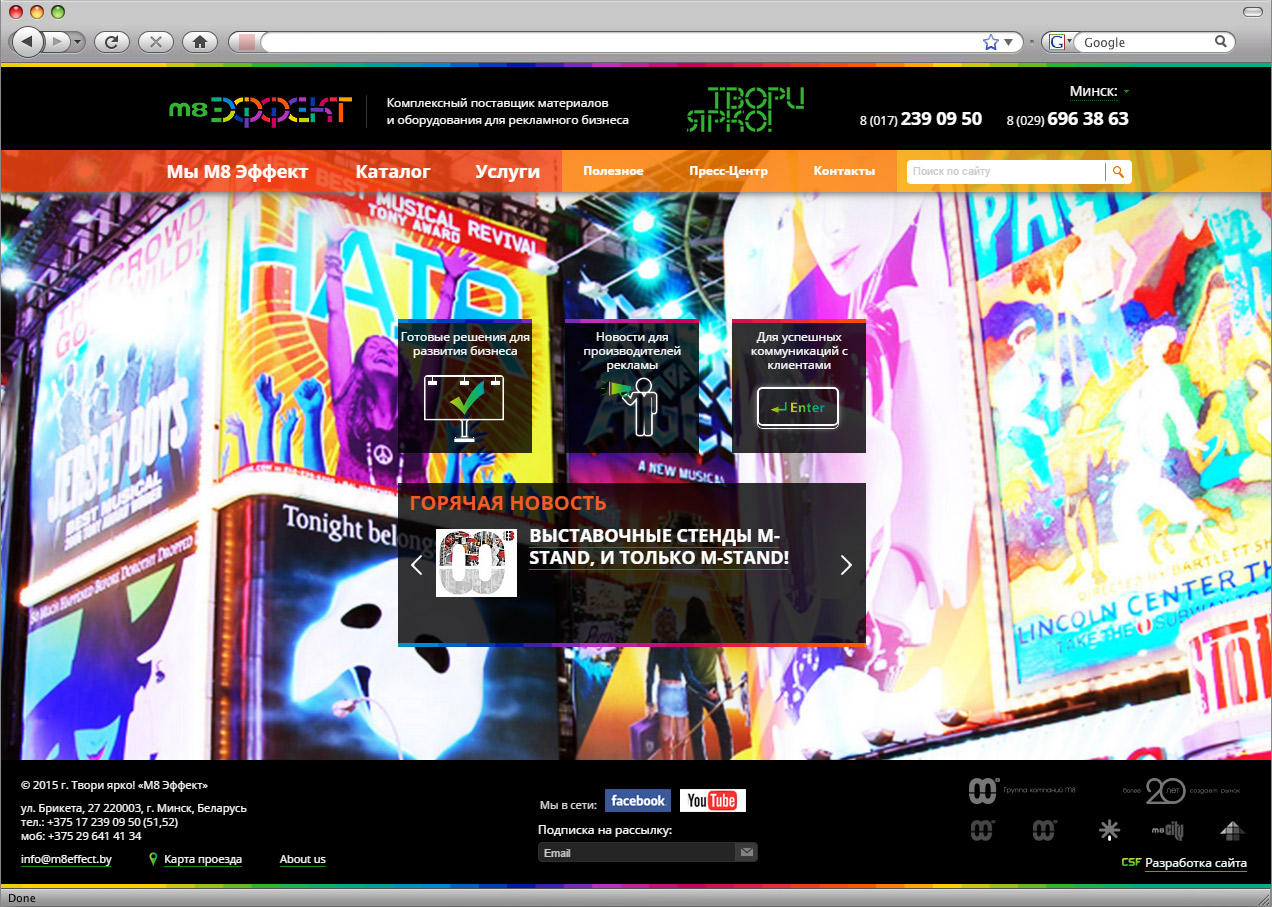The width and height of the screenshot is (1272, 907).
Task: Show previous hot news with left arrow
Action: (x=417, y=565)
